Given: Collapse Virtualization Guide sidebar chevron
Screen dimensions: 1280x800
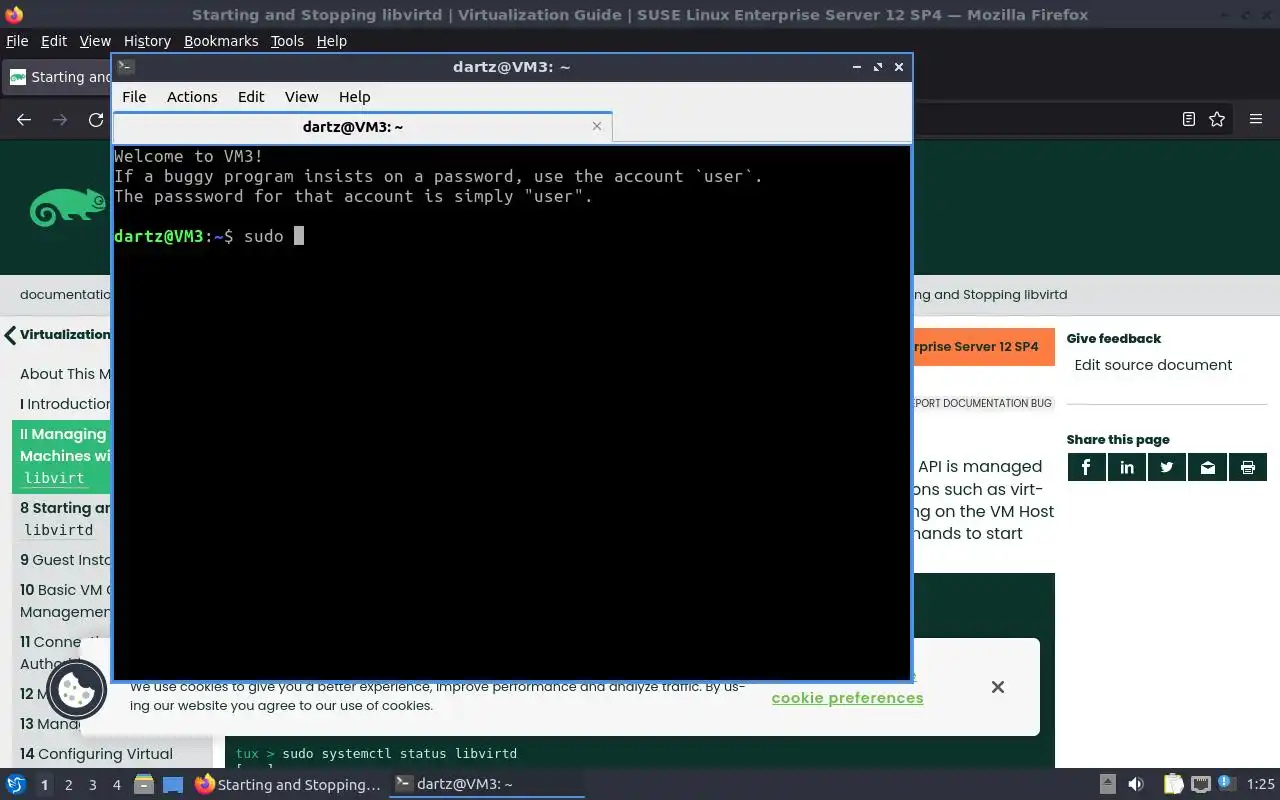Looking at the screenshot, I should [10, 335].
